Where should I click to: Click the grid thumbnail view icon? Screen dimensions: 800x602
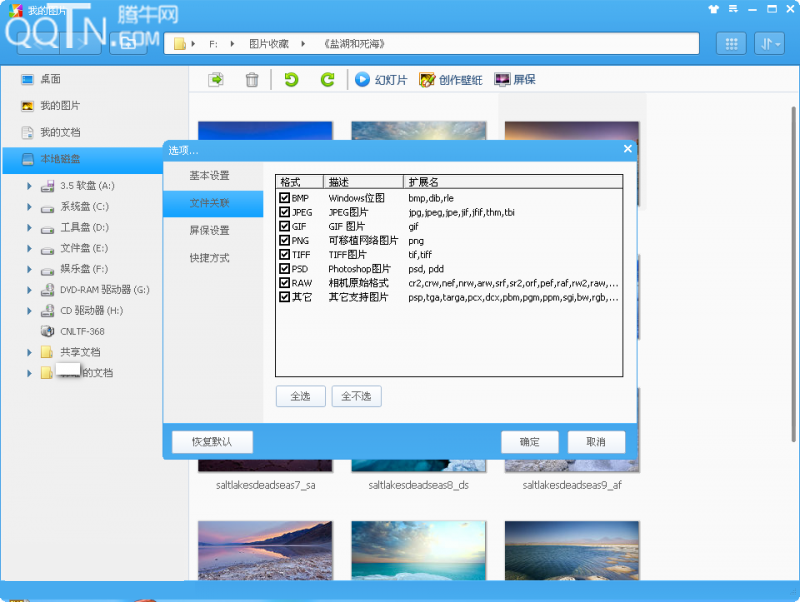point(731,44)
